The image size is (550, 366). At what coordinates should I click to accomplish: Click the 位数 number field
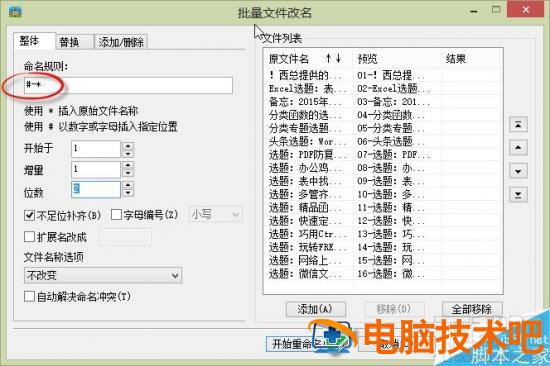pos(96,189)
